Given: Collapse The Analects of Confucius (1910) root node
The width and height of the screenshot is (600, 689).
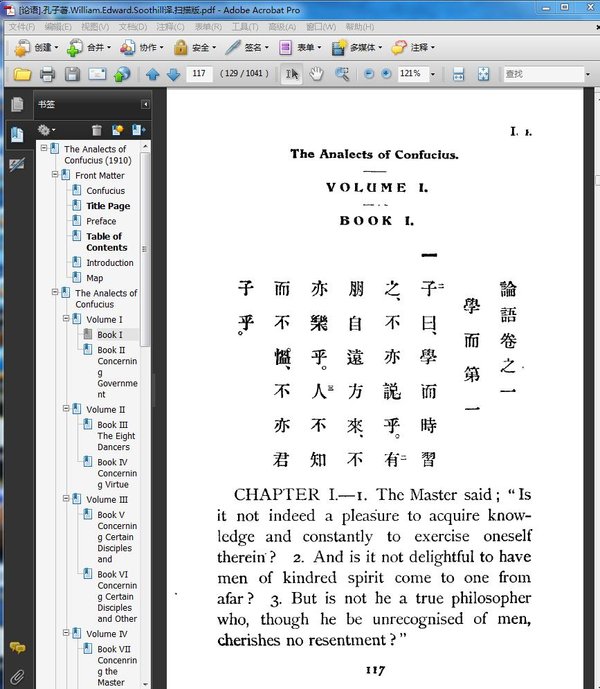Looking at the screenshot, I should 44,149.
